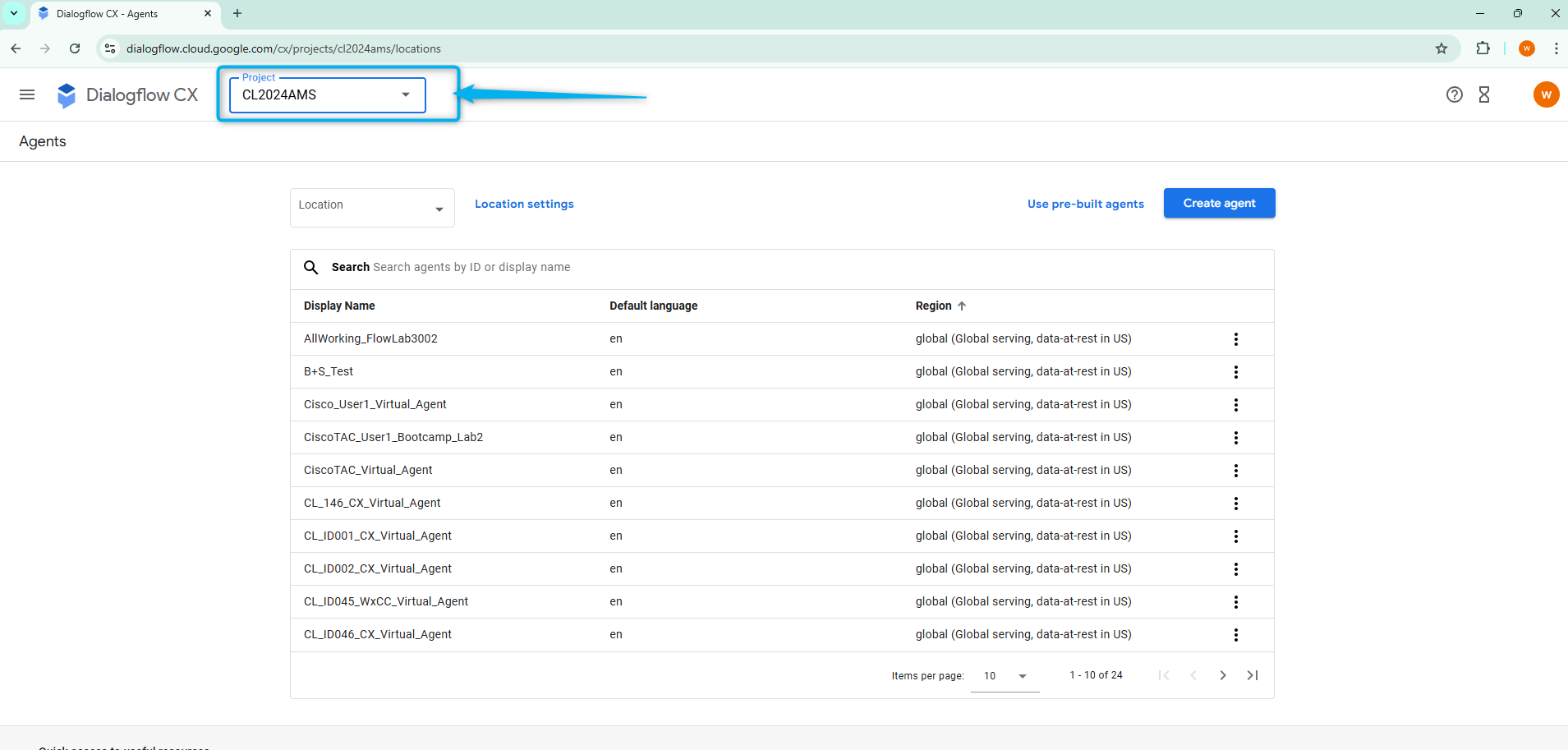Jump to the last page of agents
Viewport: 1568px width, 750px height.
point(1253,675)
